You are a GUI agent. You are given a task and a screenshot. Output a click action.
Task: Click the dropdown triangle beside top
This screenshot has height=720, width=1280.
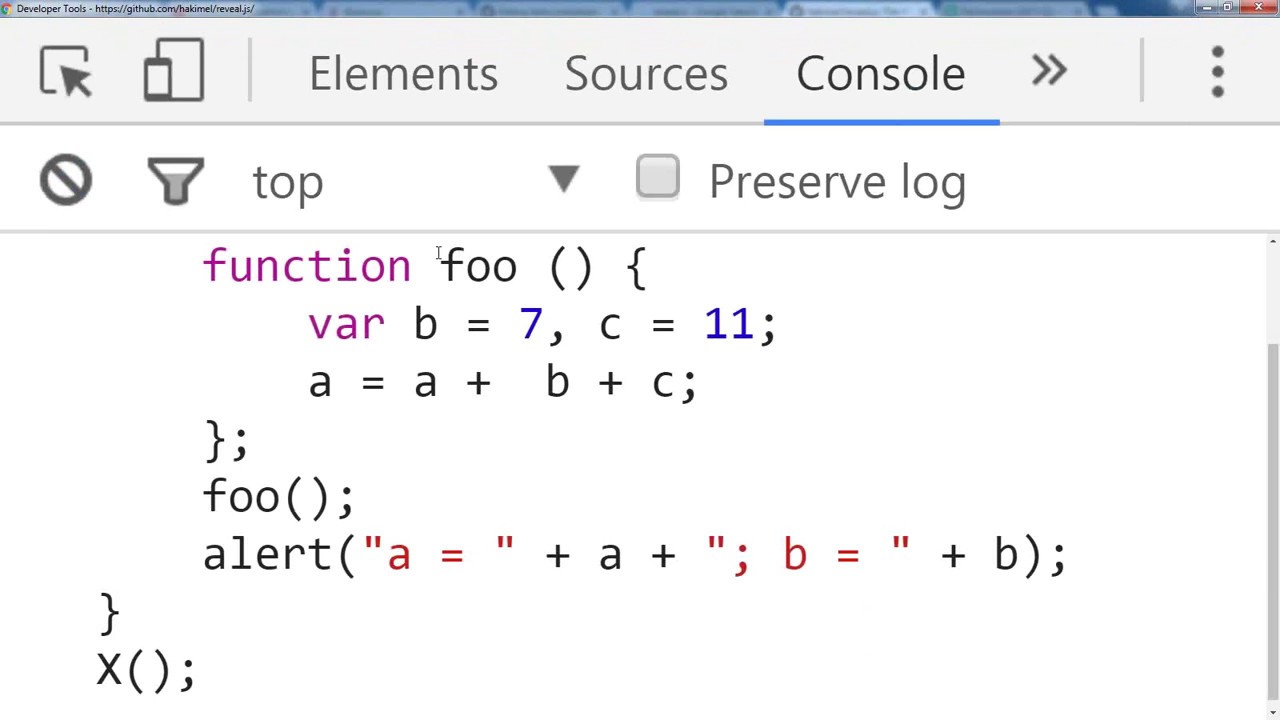[x=564, y=180]
